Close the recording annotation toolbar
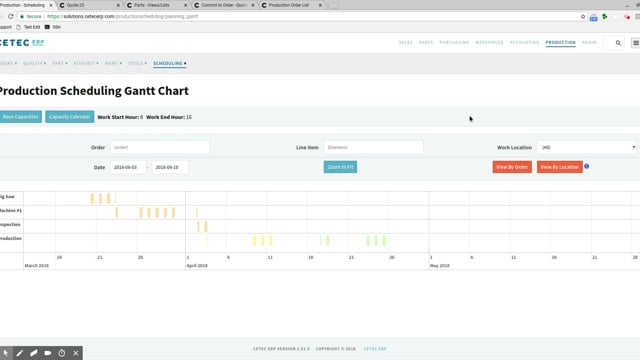The image size is (640, 360). pos(76,353)
